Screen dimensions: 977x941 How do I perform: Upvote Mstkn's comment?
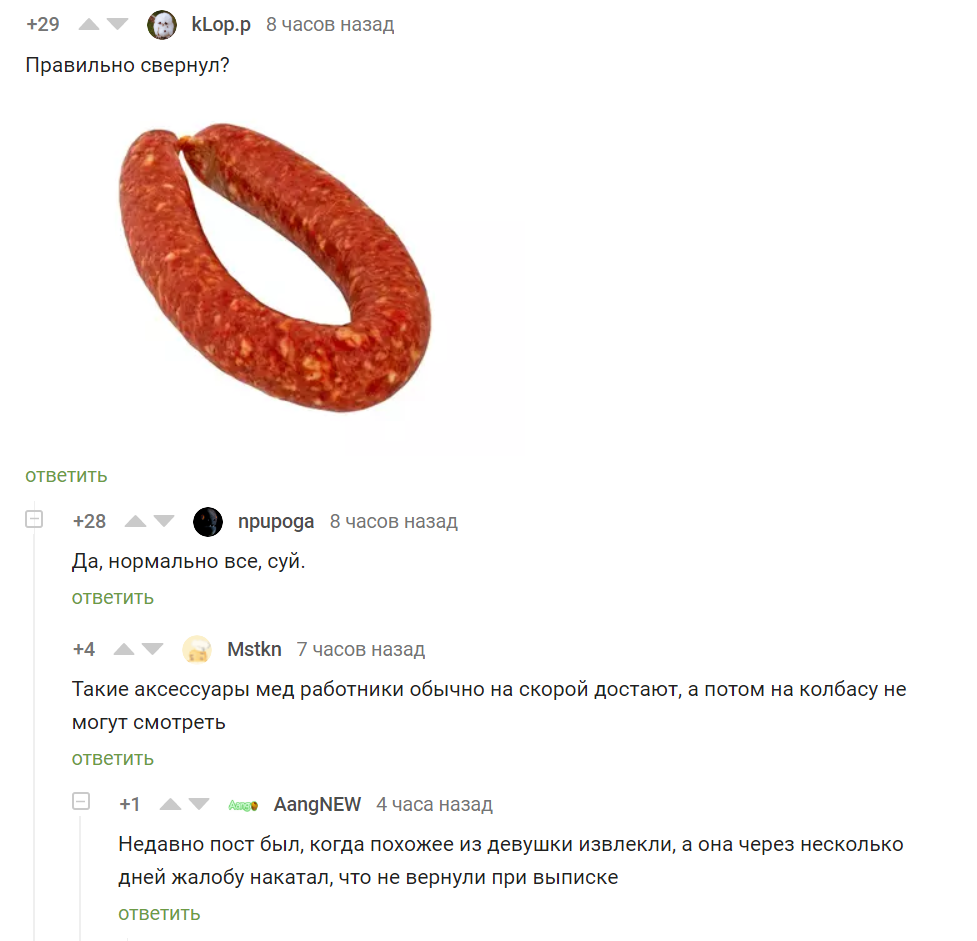(124, 649)
